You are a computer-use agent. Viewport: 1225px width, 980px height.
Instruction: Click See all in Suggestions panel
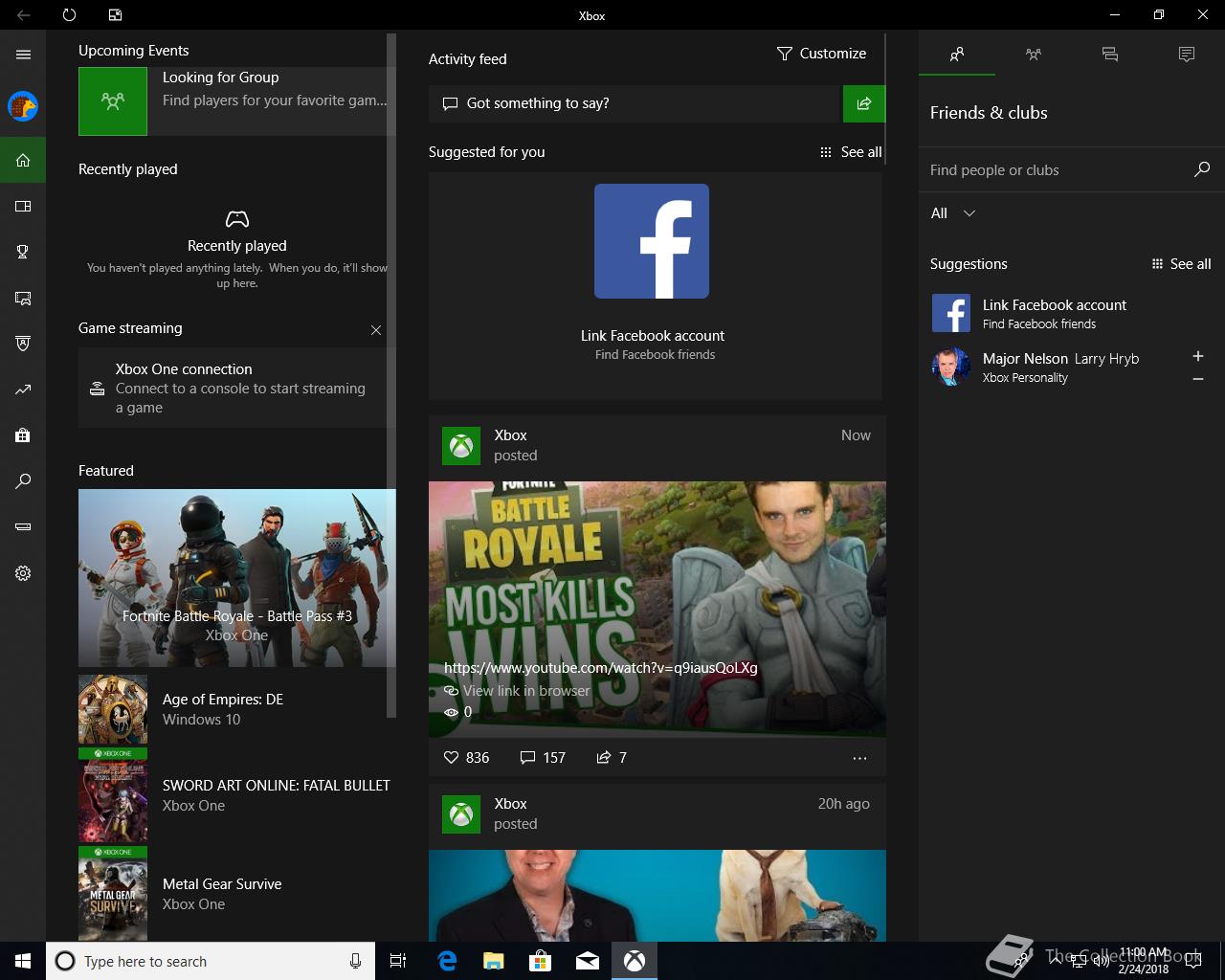click(1181, 264)
